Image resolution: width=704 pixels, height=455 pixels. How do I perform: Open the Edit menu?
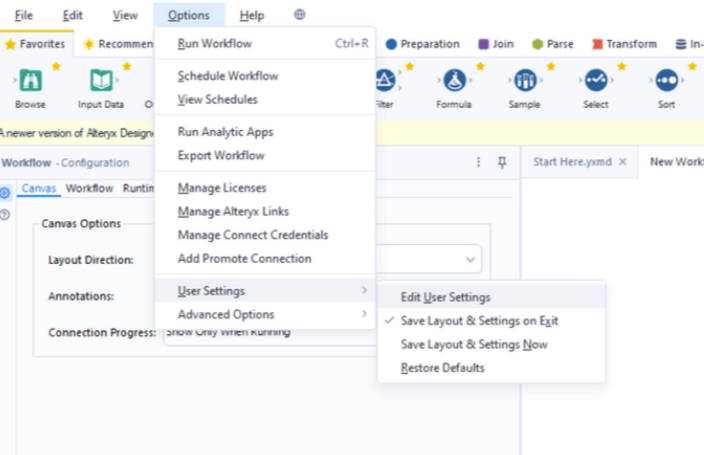point(72,15)
